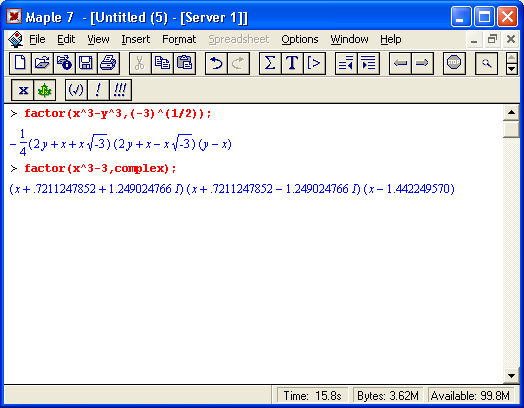Screen dimensions: 524x408
Task: Open the Edit menu
Action: pyautogui.click(x=66, y=39)
